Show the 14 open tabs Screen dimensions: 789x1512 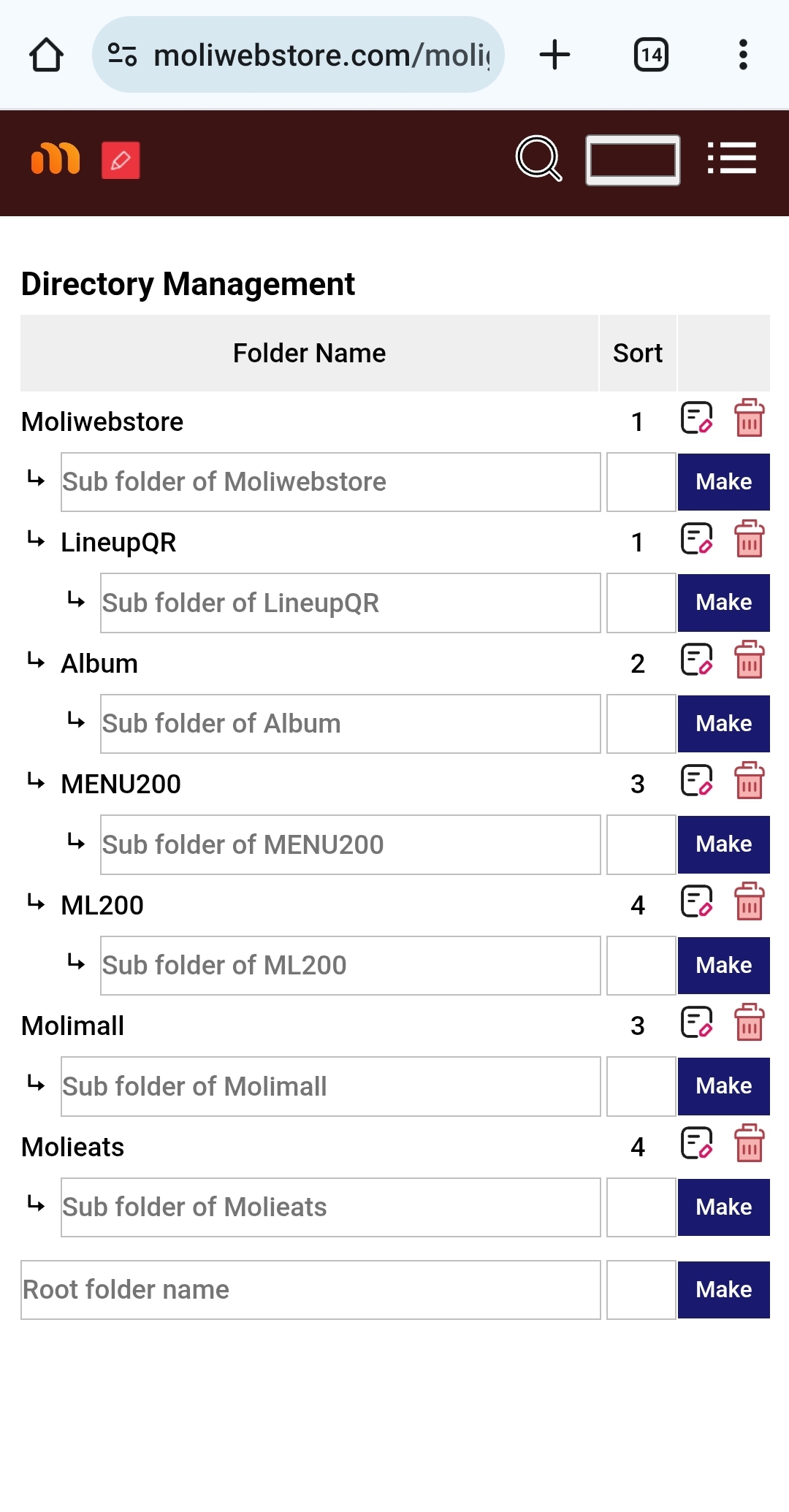[x=651, y=55]
